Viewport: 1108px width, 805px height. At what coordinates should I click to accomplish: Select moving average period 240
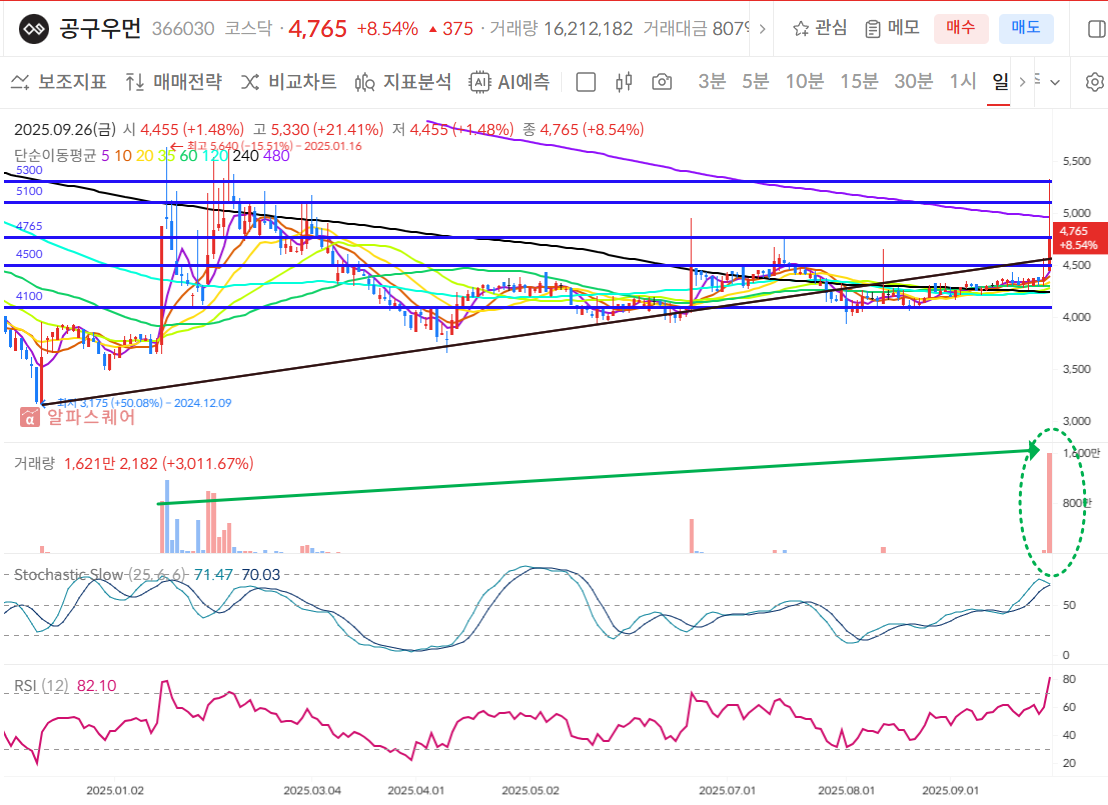click(245, 155)
